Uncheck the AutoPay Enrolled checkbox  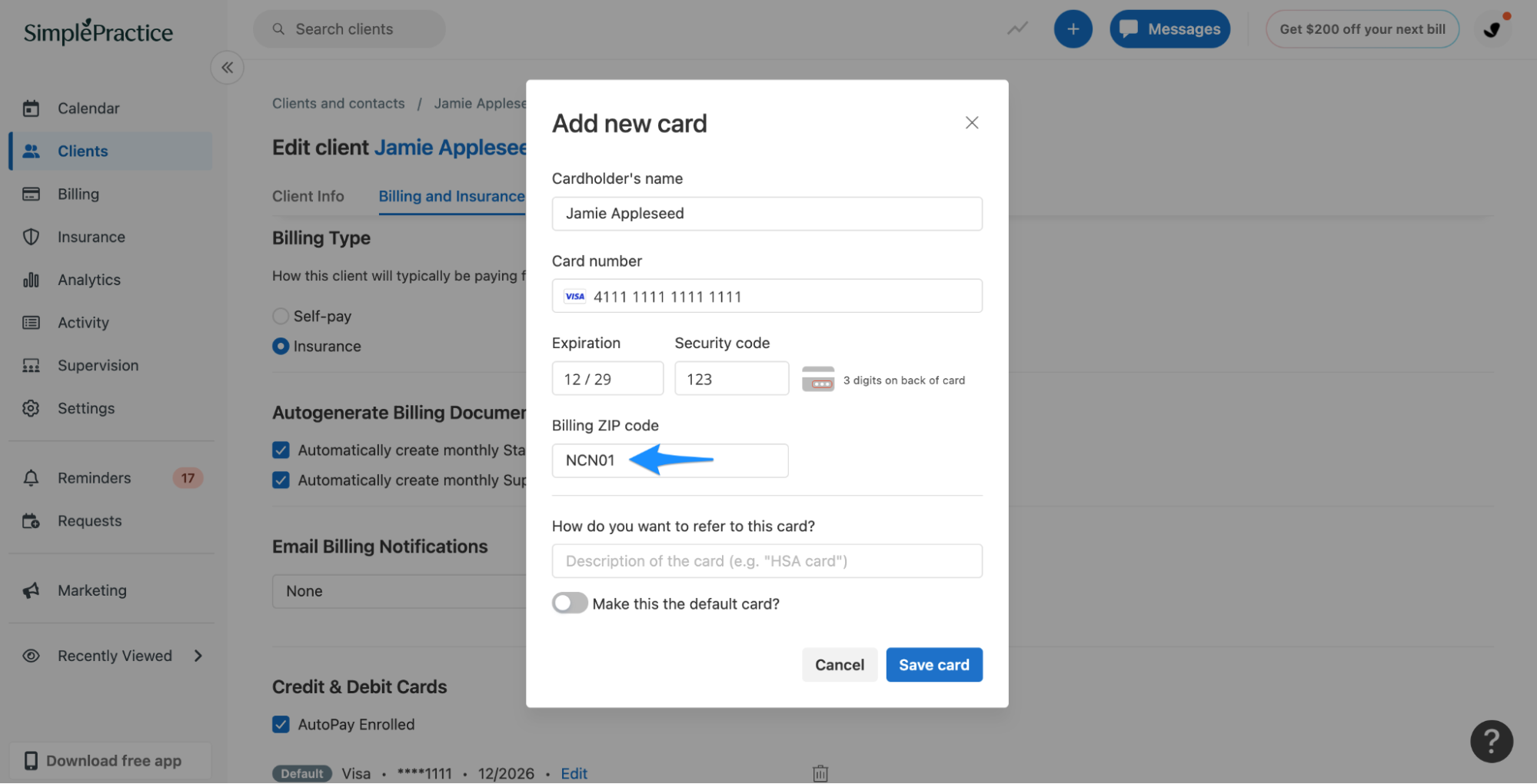281,725
